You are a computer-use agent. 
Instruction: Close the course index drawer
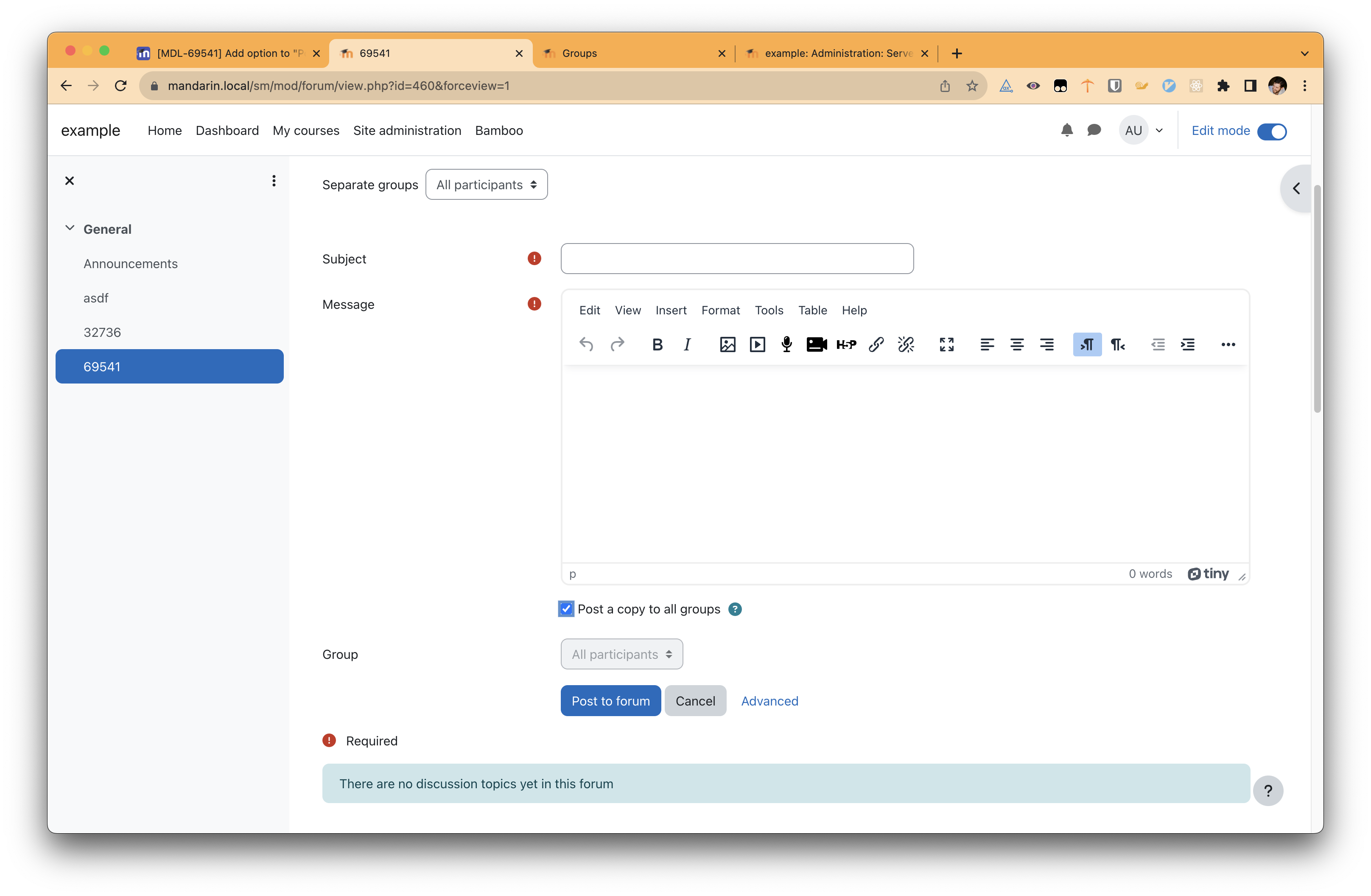click(x=70, y=181)
